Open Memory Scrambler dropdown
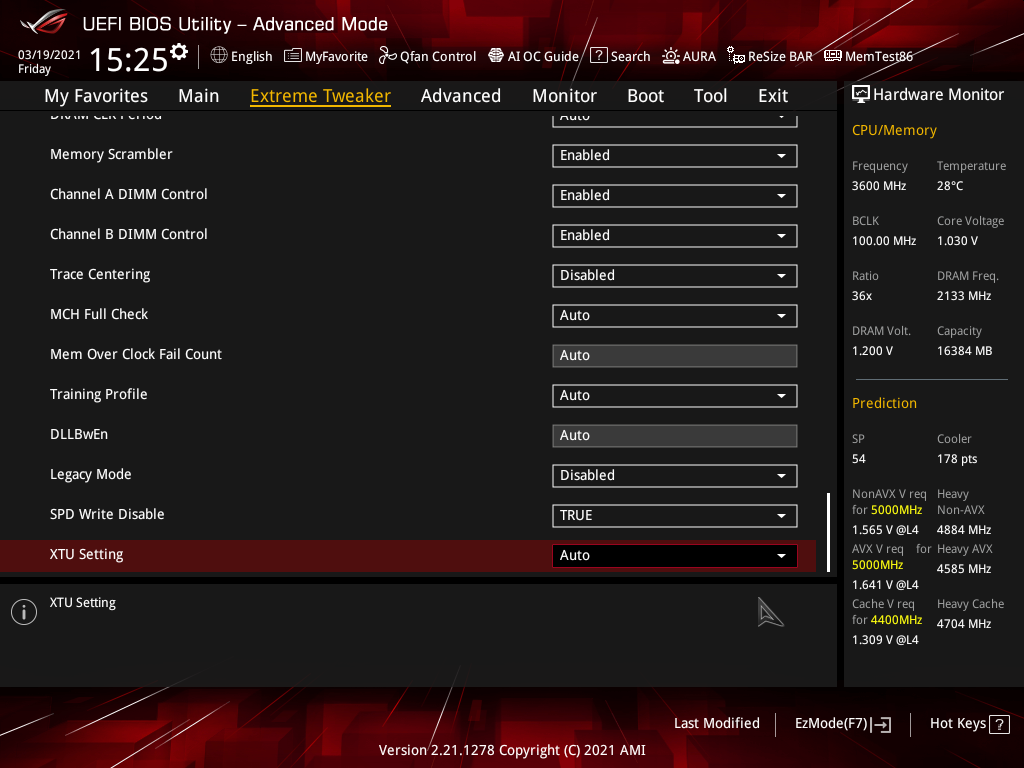The image size is (1024, 768). (x=675, y=155)
